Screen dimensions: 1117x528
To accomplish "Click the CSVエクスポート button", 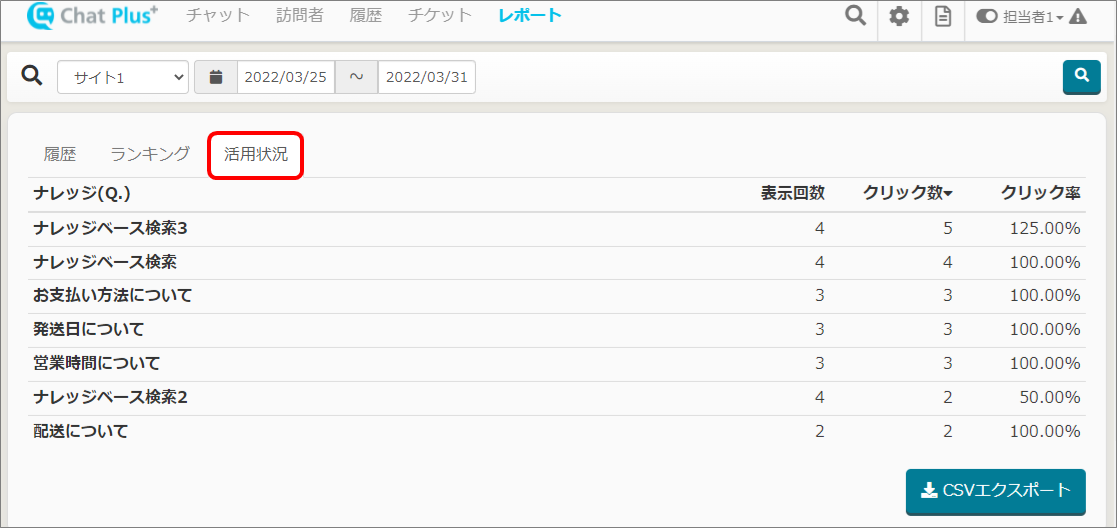I will 996,491.
